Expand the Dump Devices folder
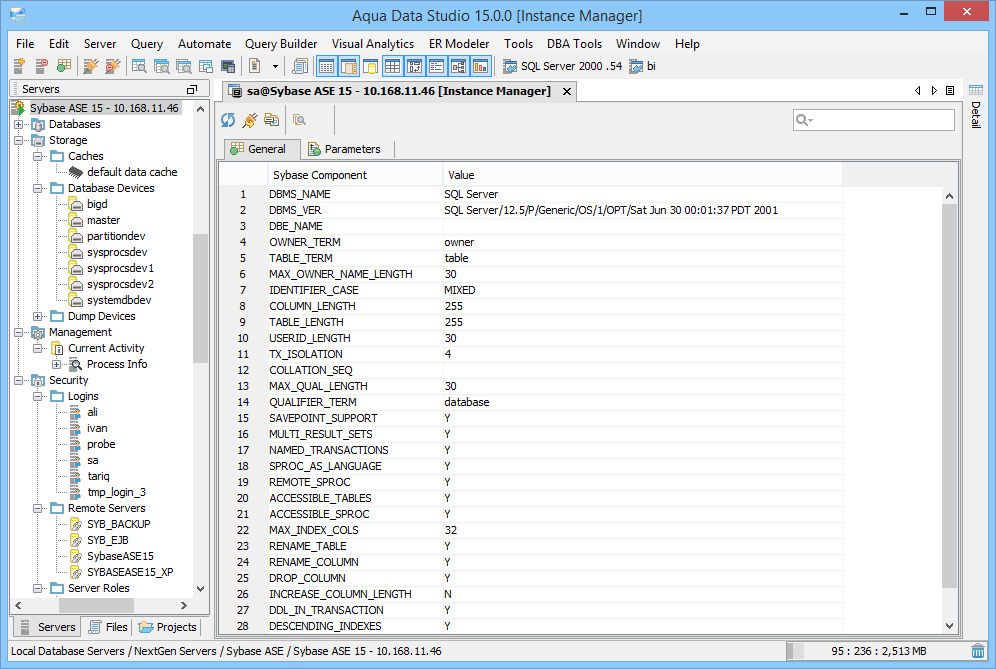 tap(38, 316)
